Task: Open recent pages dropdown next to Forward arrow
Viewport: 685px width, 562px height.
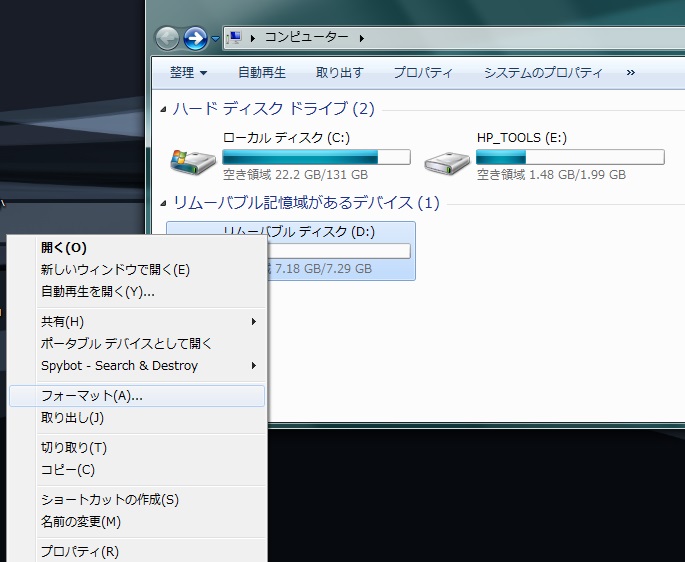Action: click(x=215, y=39)
